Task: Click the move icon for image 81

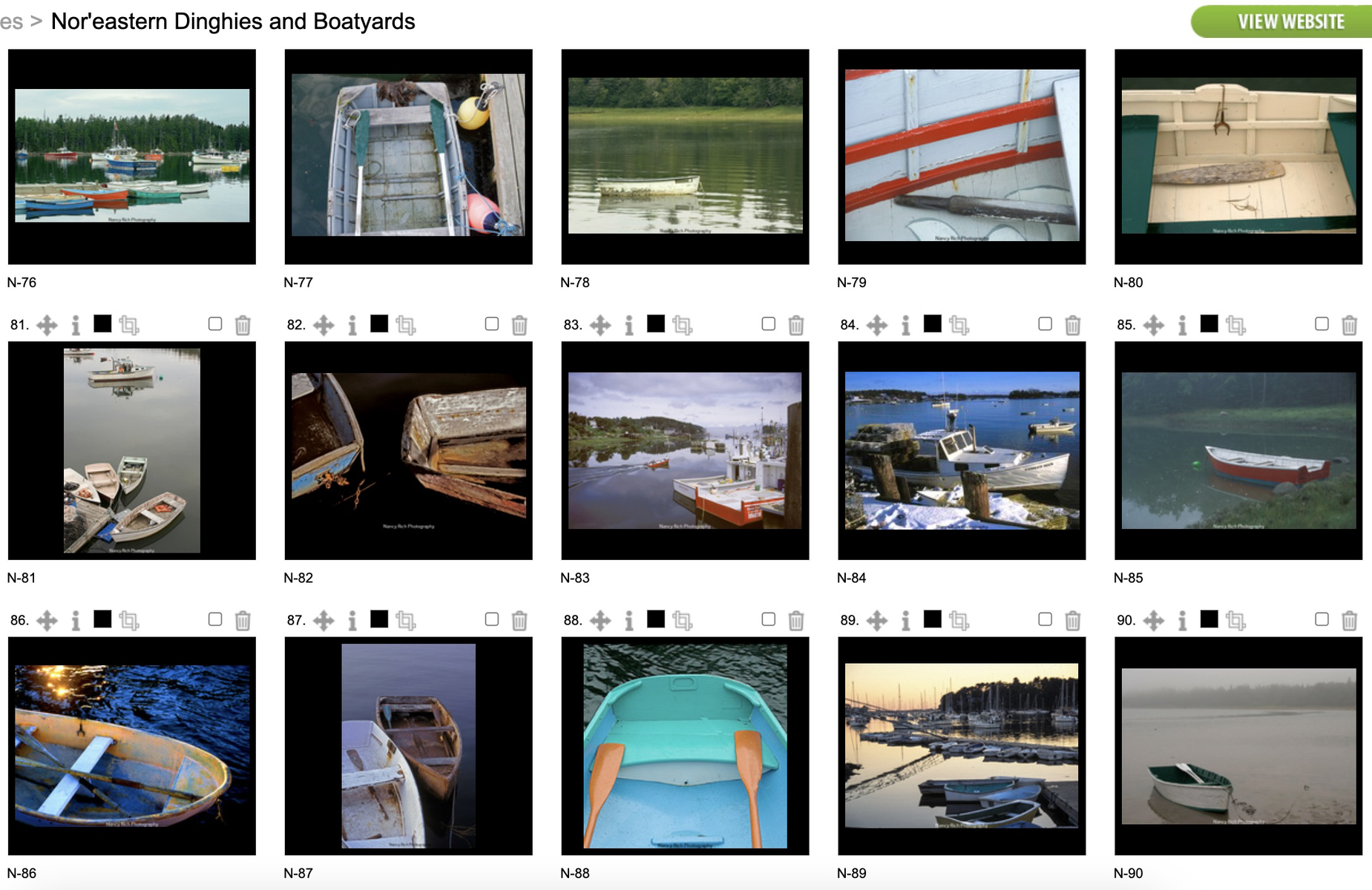Action: [47, 325]
